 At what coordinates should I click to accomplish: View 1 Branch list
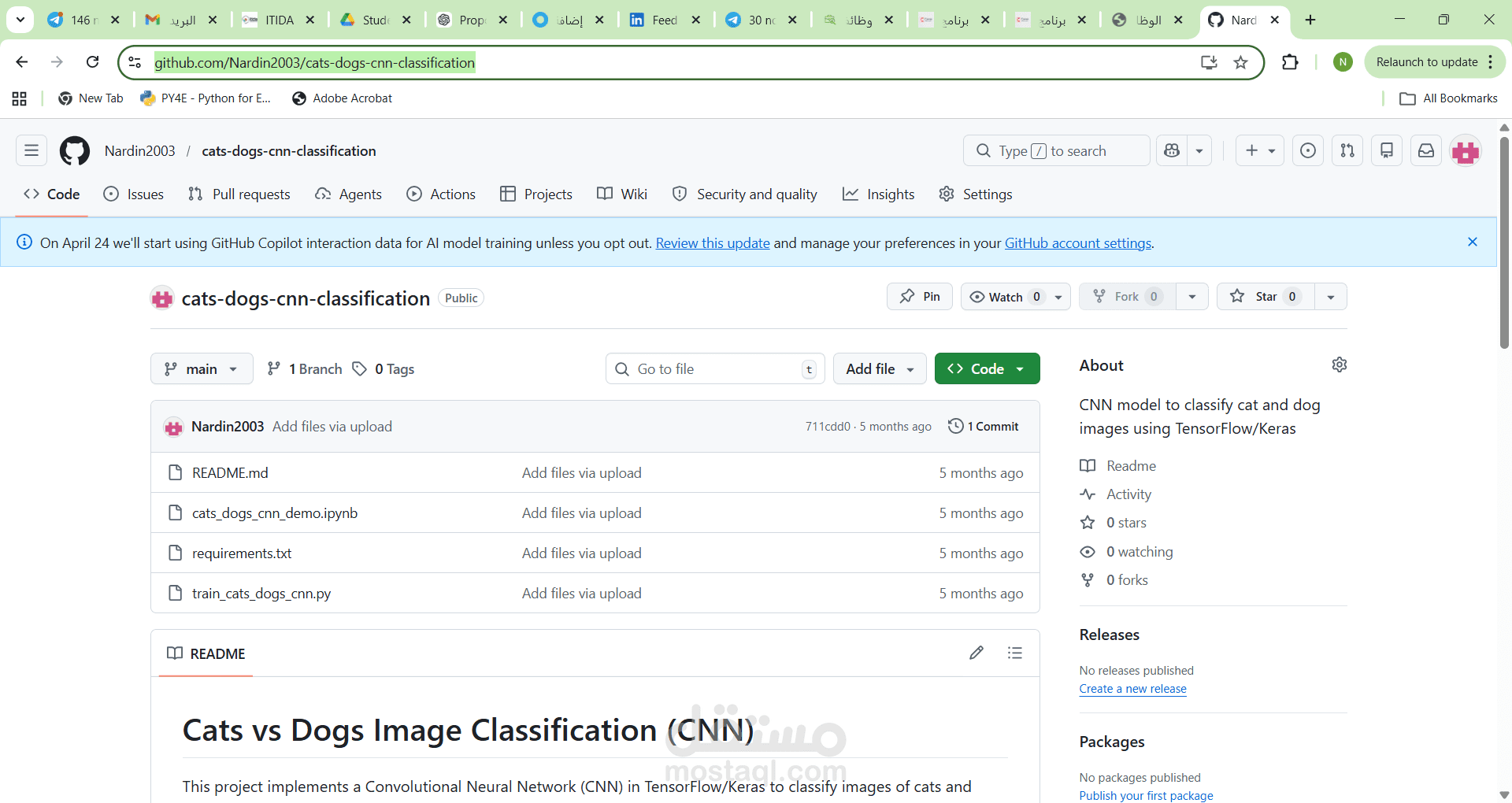click(x=305, y=368)
